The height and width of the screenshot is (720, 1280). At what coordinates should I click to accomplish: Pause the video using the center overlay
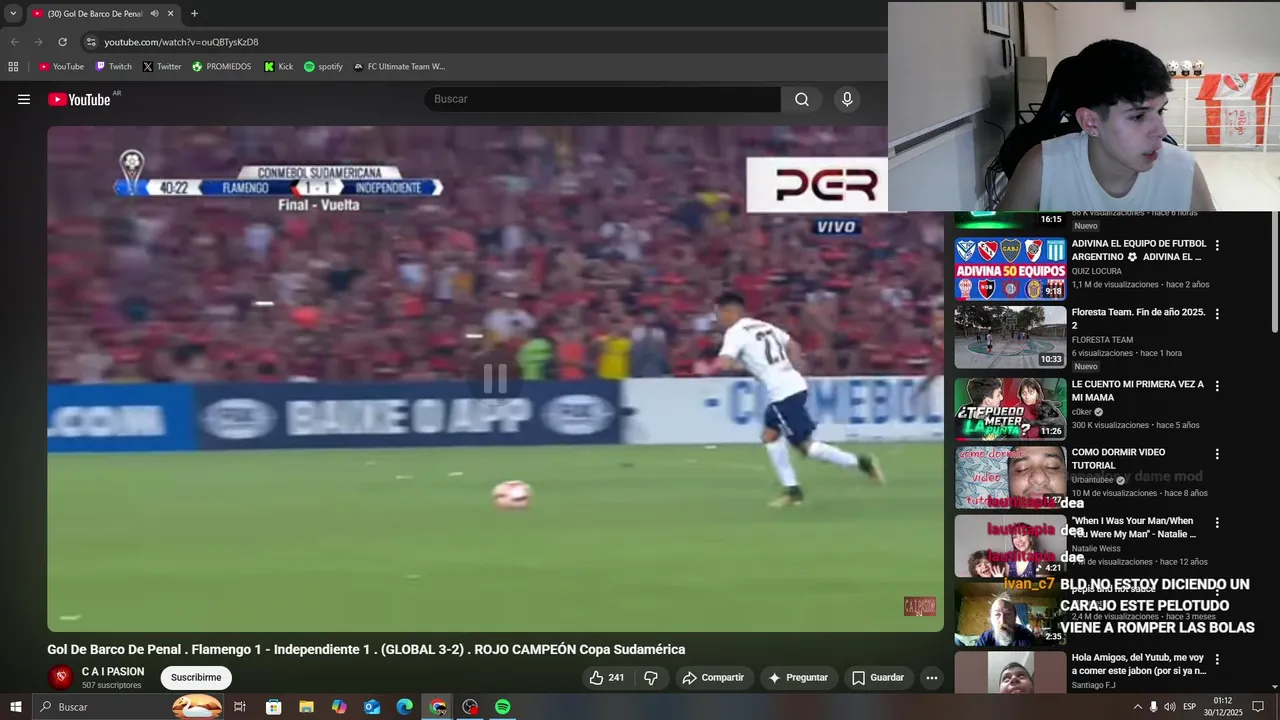pyautogui.click(x=495, y=378)
